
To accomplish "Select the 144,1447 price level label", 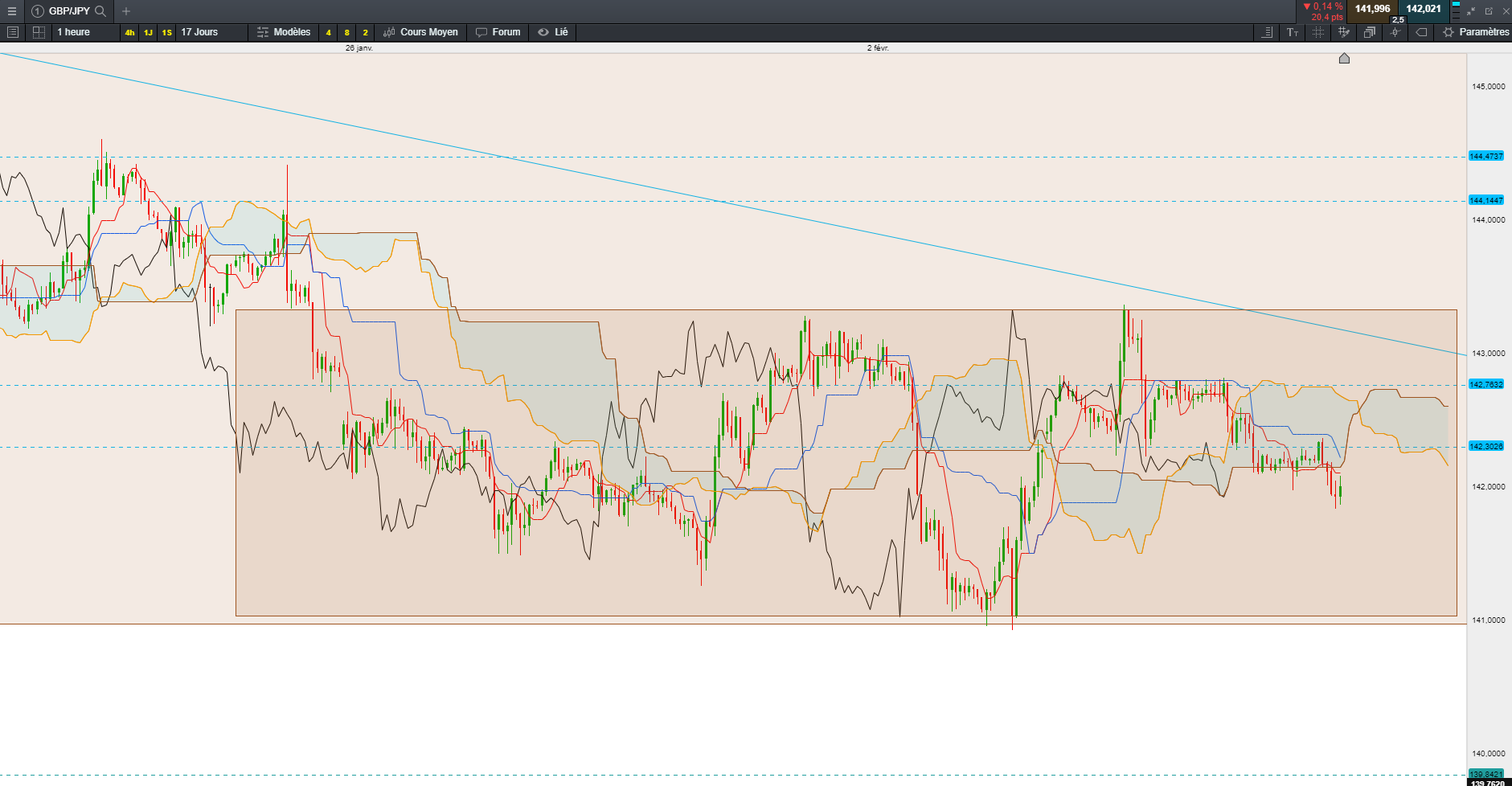I will point(1485,200).
